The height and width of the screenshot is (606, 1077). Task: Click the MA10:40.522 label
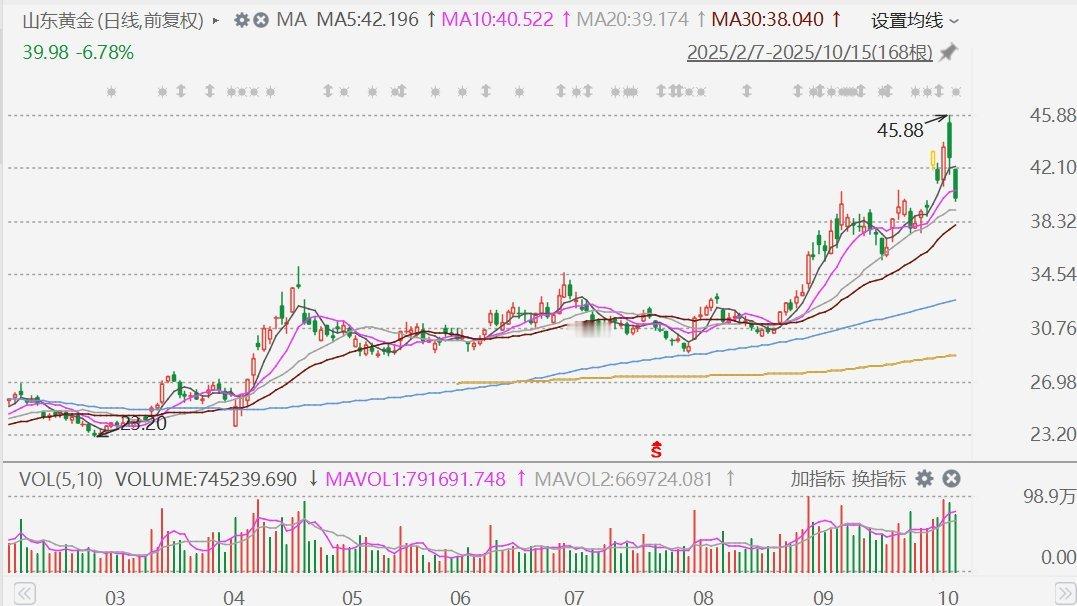coord(497,19)
